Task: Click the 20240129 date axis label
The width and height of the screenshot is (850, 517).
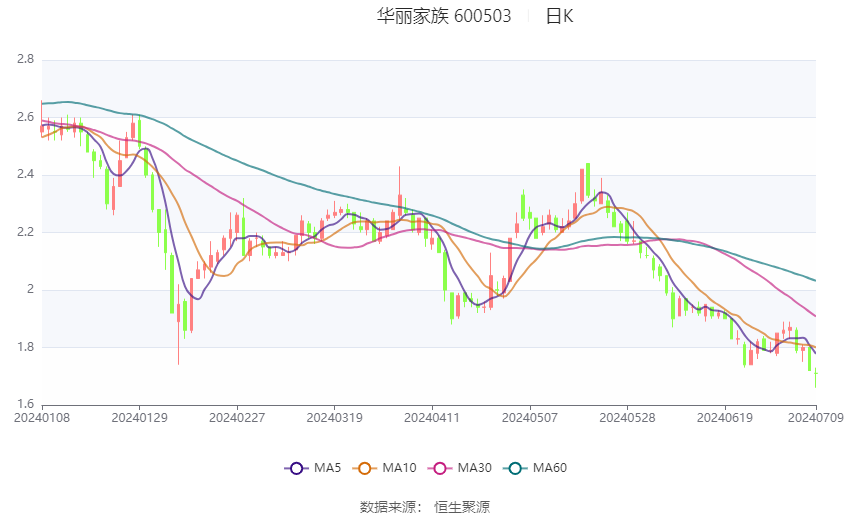Action: 139,418
